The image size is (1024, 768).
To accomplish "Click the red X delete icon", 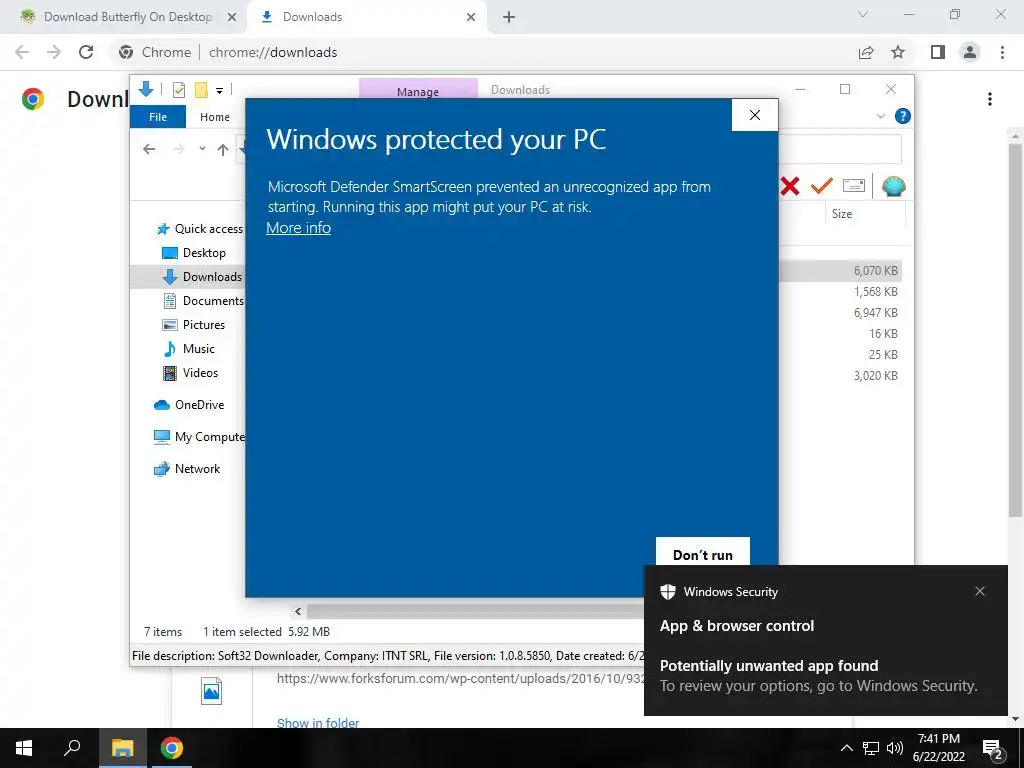I will tap(790, 186).
